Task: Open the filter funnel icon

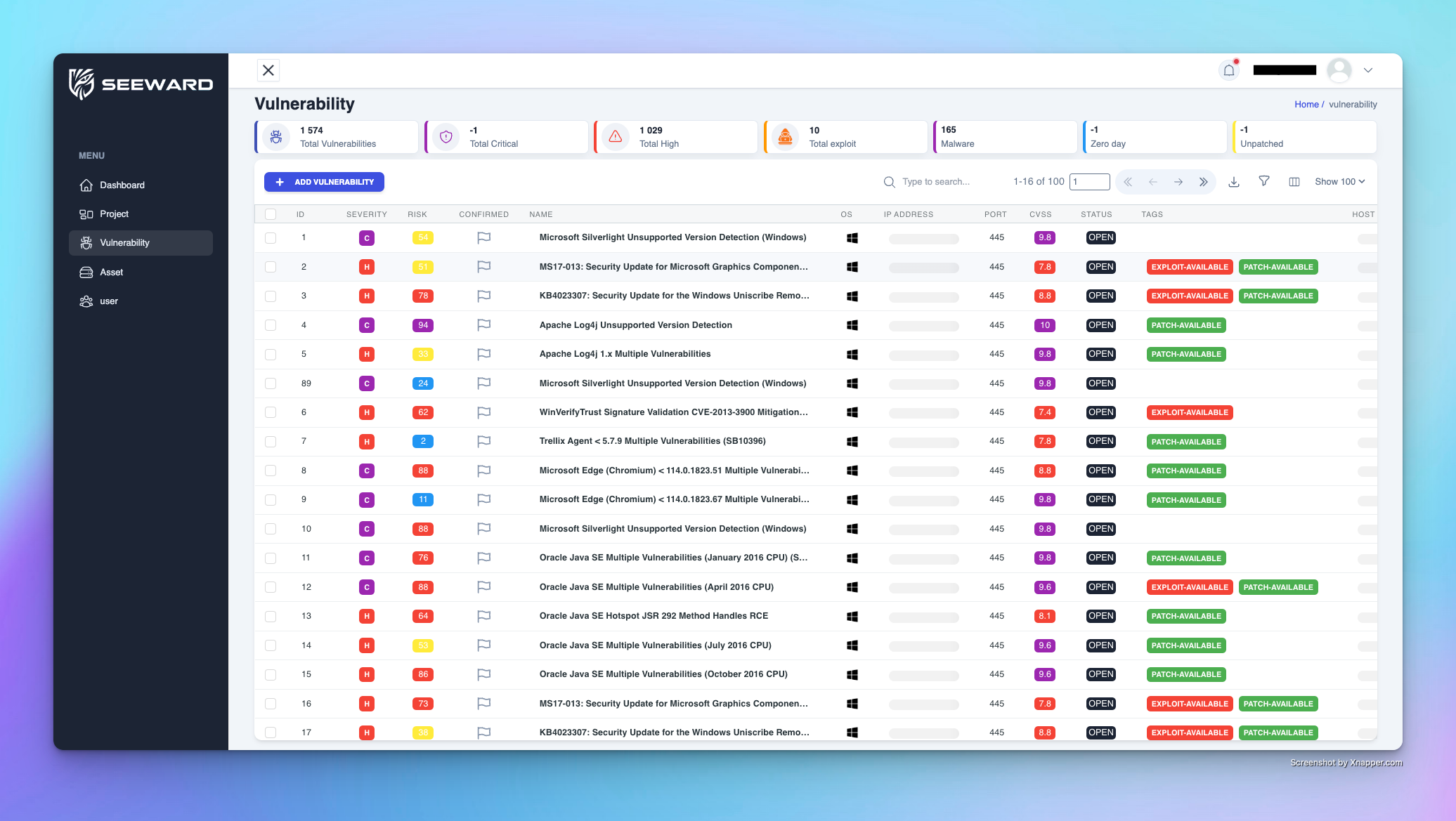Action: pyautogui.click(x=1263, y=181)
